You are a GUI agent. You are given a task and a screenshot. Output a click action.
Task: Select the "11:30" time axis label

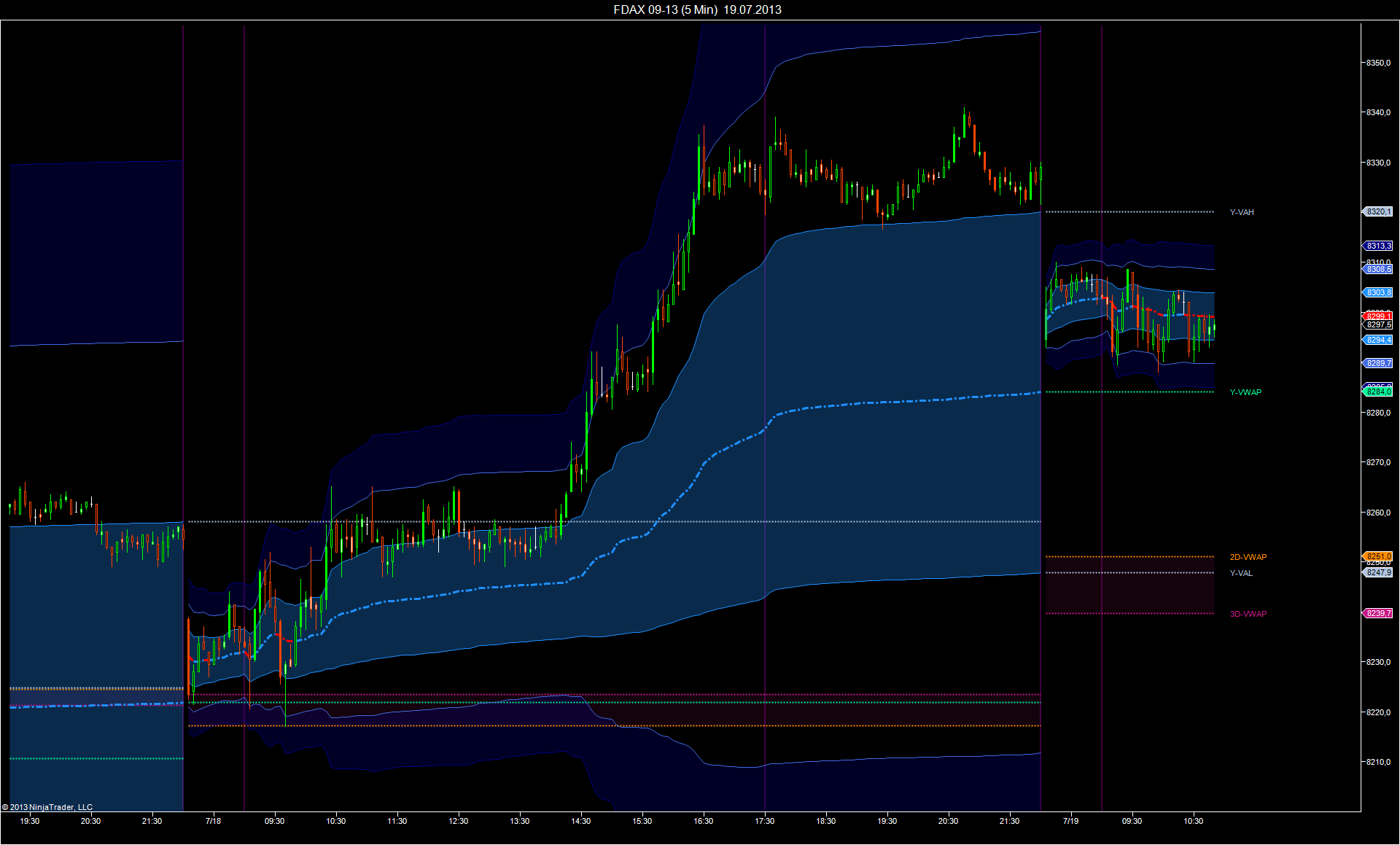397,821
